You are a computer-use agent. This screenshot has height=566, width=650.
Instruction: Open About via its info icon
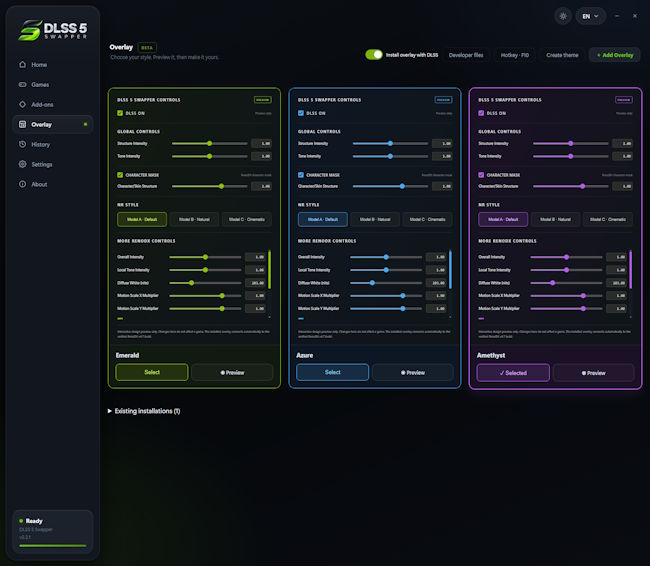(22, 184)
